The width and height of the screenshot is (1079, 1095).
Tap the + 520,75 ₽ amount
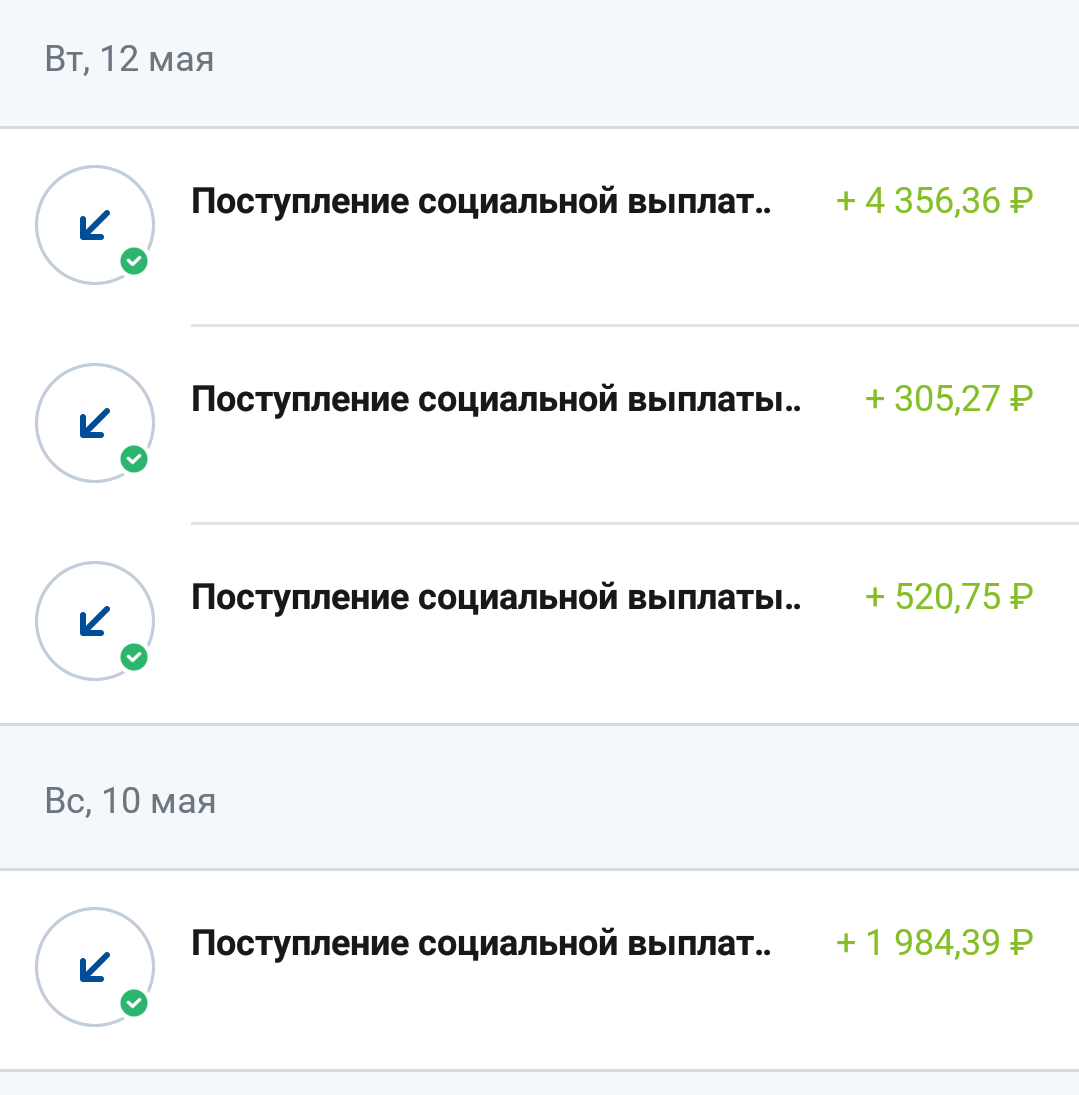pos(948,598)
